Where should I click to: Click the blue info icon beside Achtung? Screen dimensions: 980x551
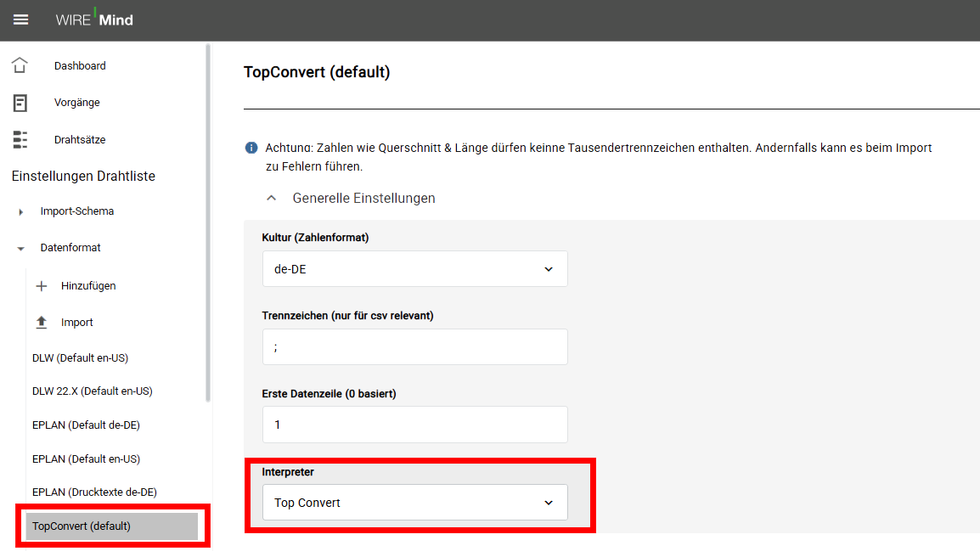click(x=251, y=148)
